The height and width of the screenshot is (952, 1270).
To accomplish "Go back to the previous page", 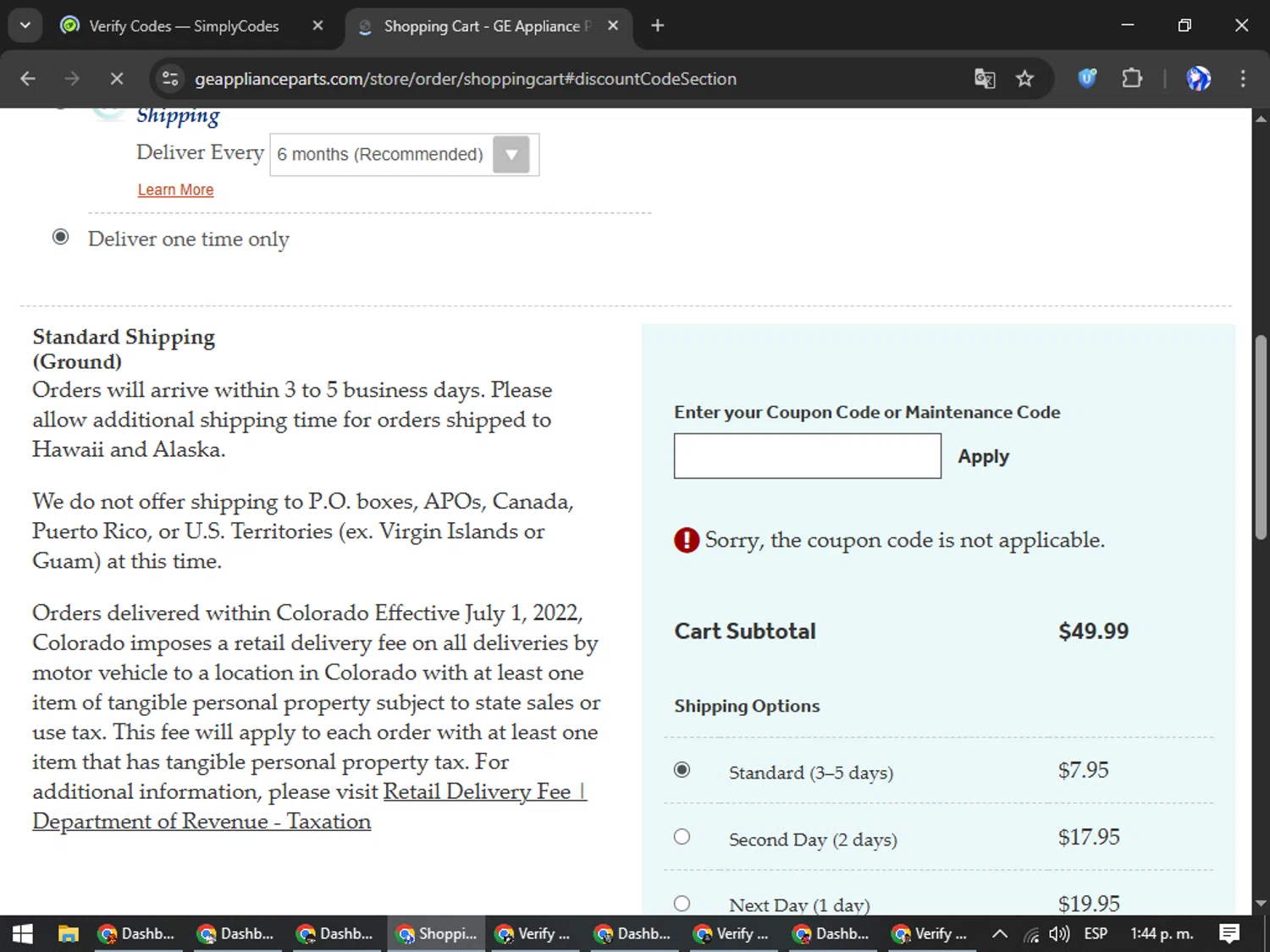I will (28, 79).
